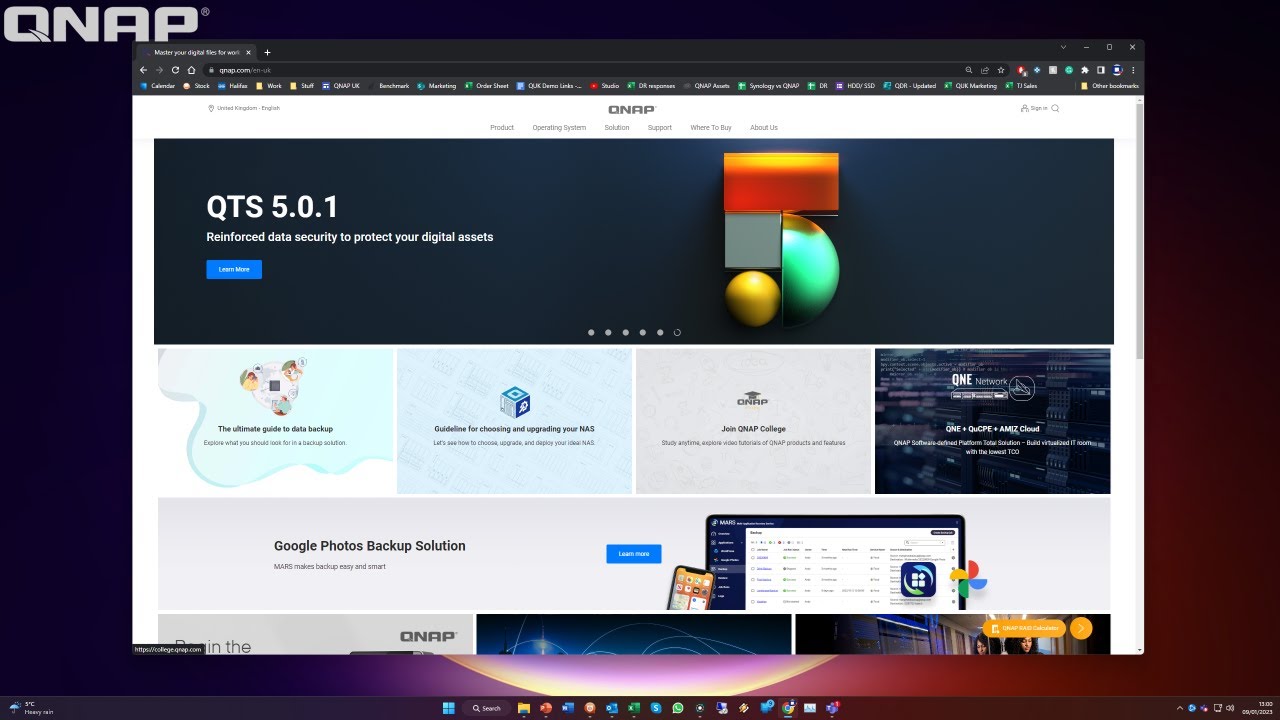Click the orange arrow beside RAID Calculator

pos(1081,628)
